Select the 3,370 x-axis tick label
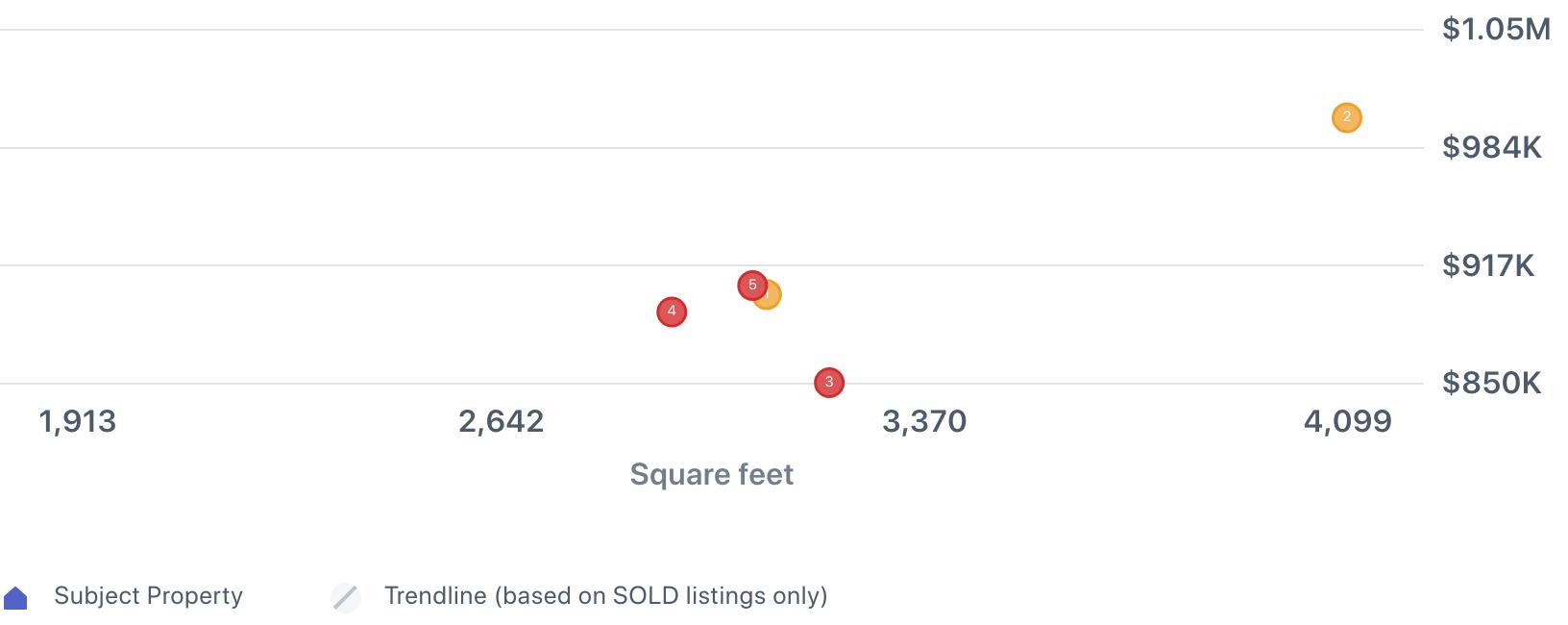Image resolution: width=1568 pixels, height=625 pixels. [x=924, y=421]
